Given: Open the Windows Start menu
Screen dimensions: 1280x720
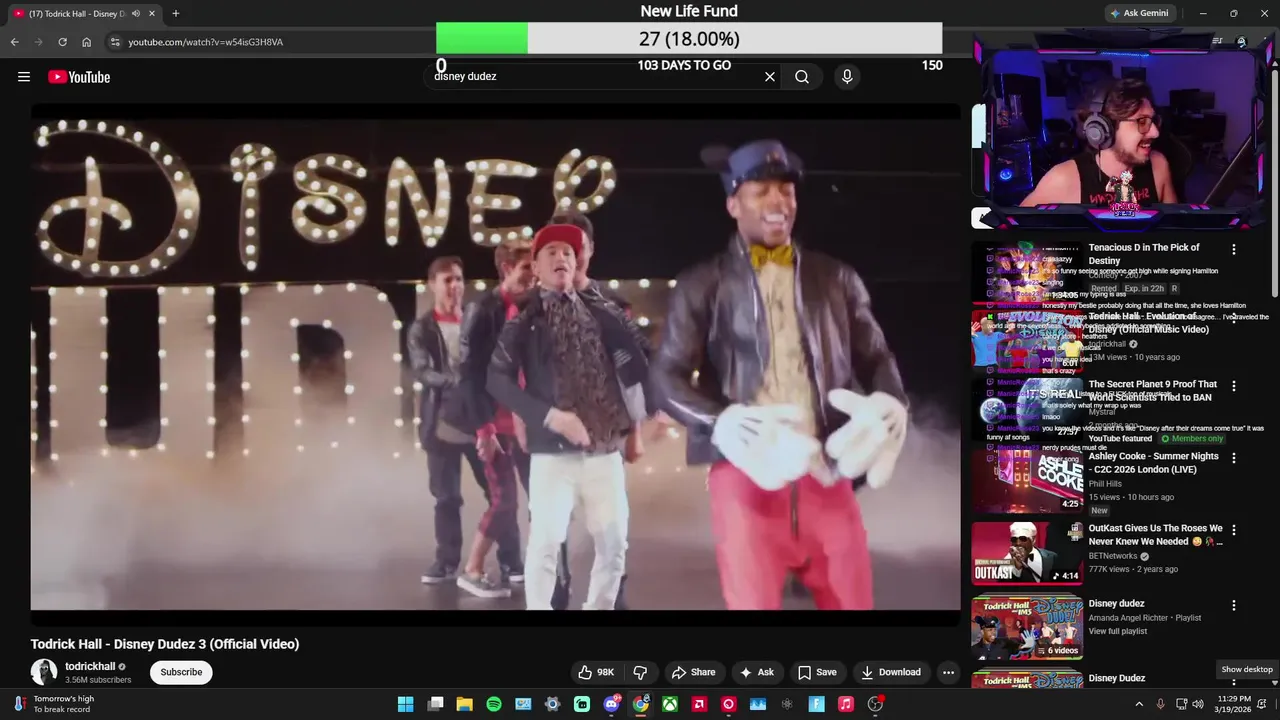Looking at the screenshot, I should click(x=405, y=704).
